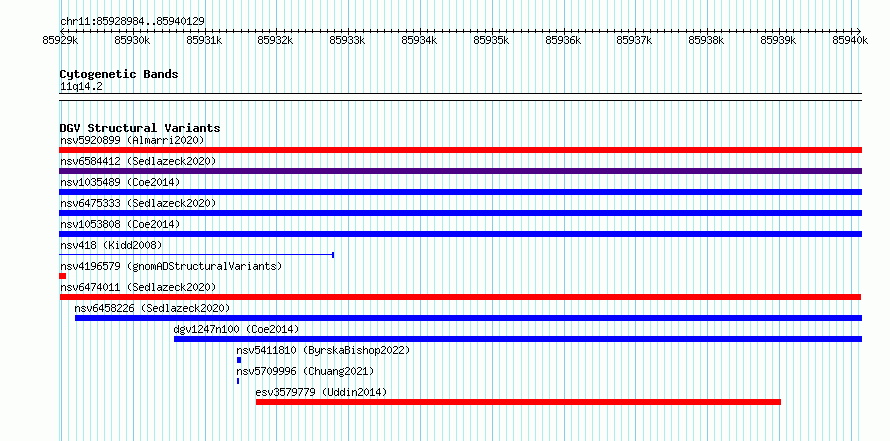Viewport: 890px width, 441px height.
Task: Click the purple nsv6584412 variant bar
Action: point(460,171)
